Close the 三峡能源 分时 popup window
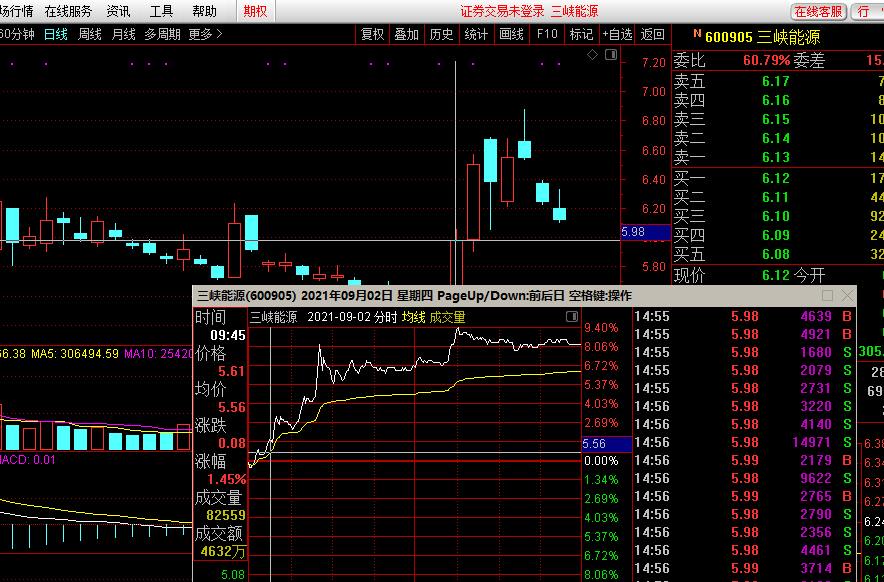Screen dimensions: 884x582 point(847,296)
